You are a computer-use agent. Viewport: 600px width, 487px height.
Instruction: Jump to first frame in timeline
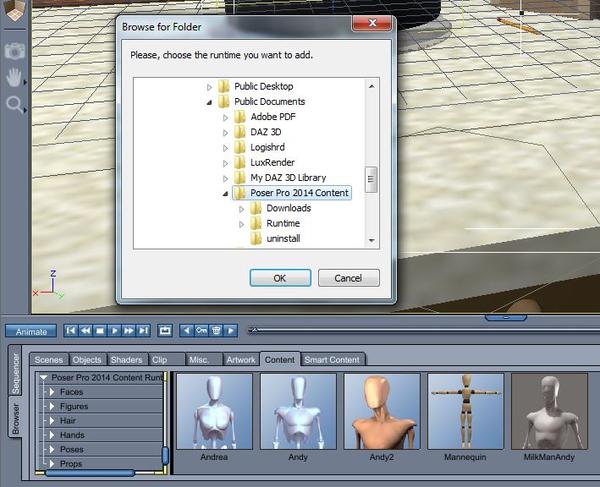[x=71, y=331]
